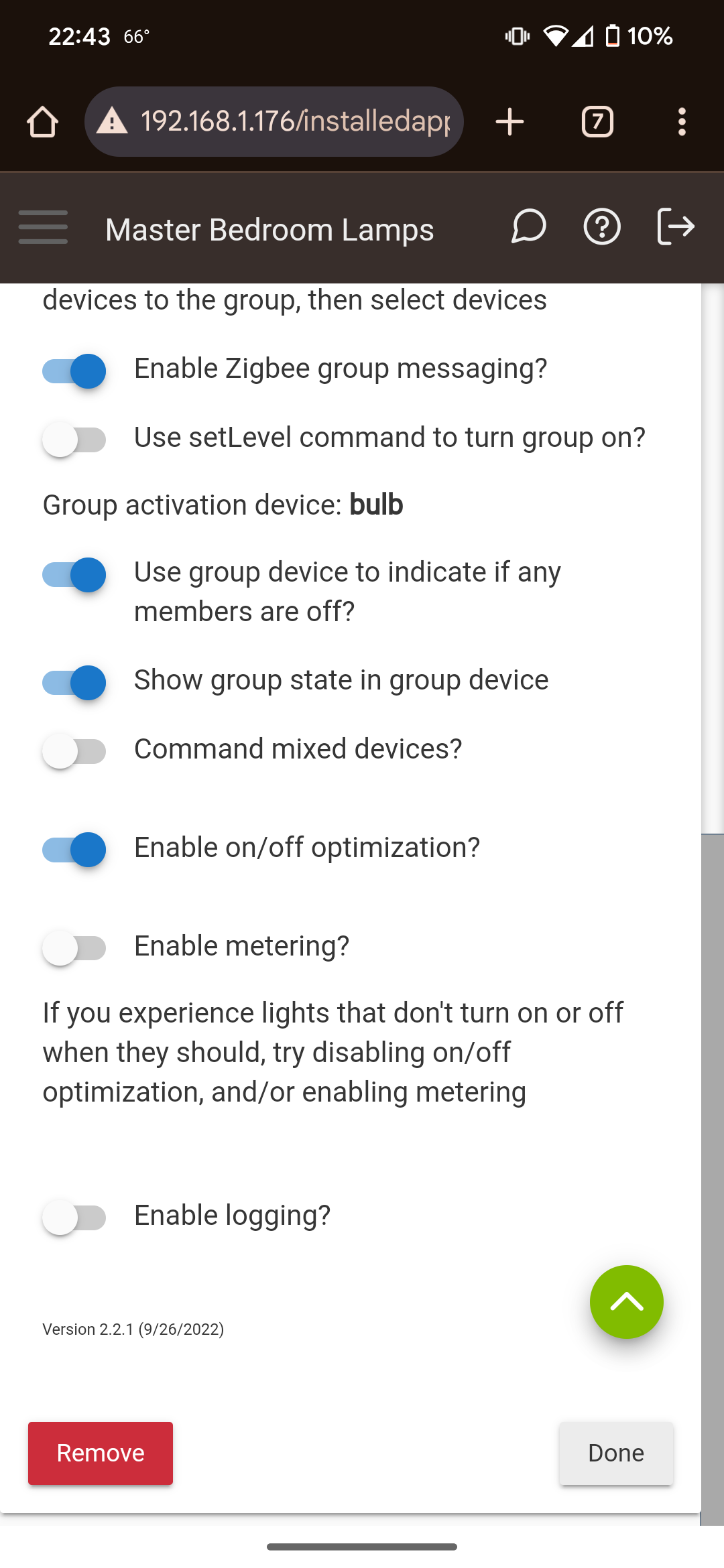The height and width of the screenshot is (1568, 724).
Task: Open a new browser tab with the plus icon
Action: click(x=509, y=122)
